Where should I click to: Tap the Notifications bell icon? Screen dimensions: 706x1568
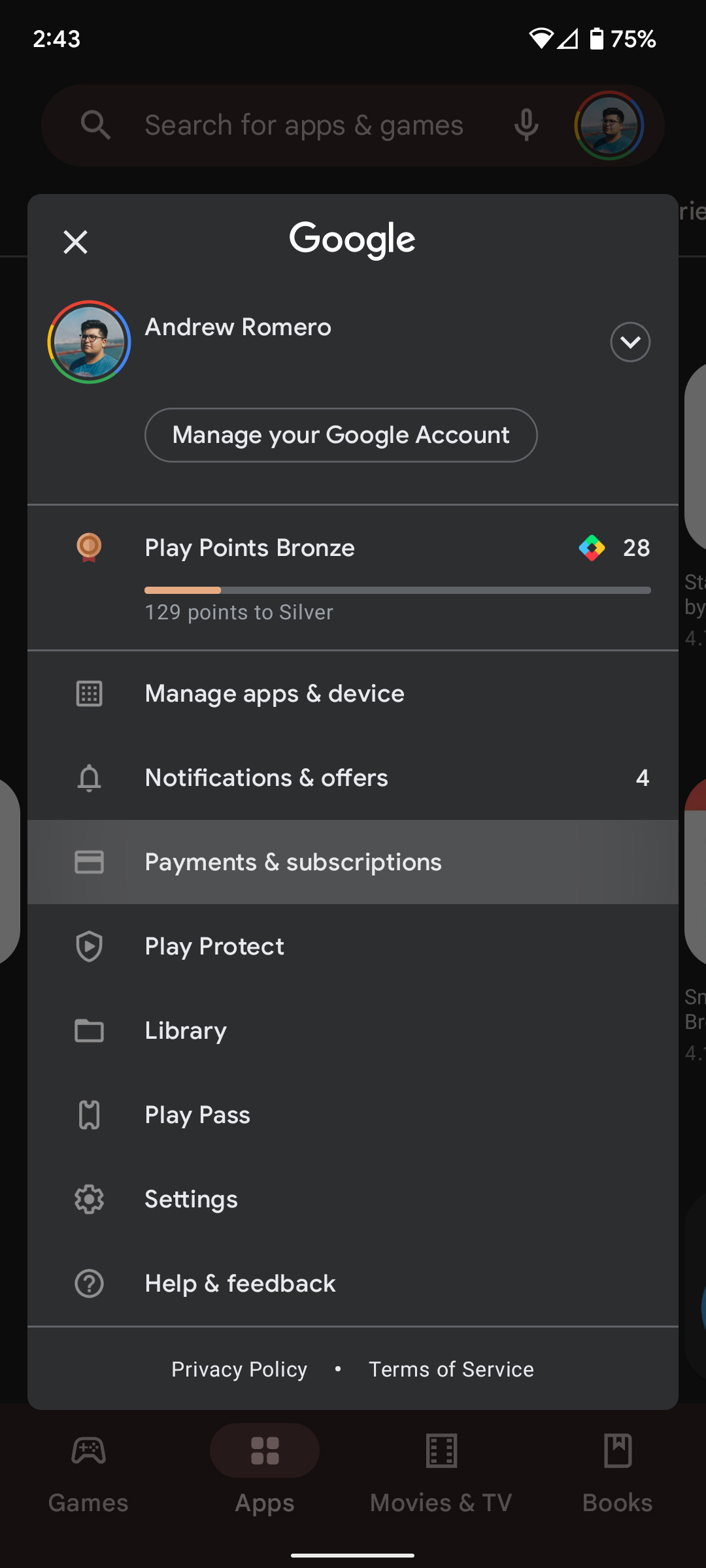pos(89,778)
